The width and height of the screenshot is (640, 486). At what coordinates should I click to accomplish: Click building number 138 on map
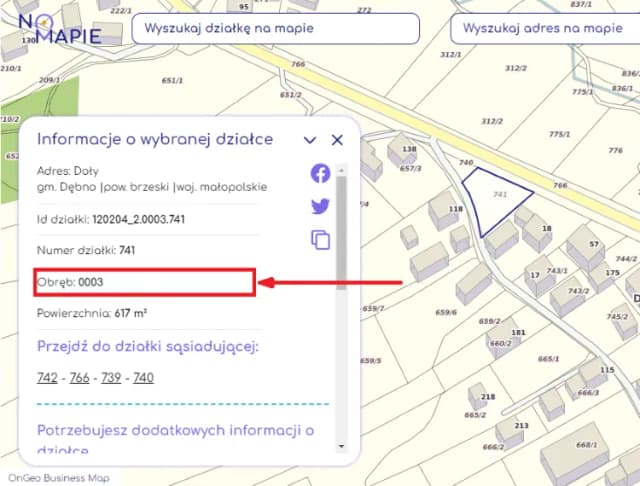pos(408,150)
